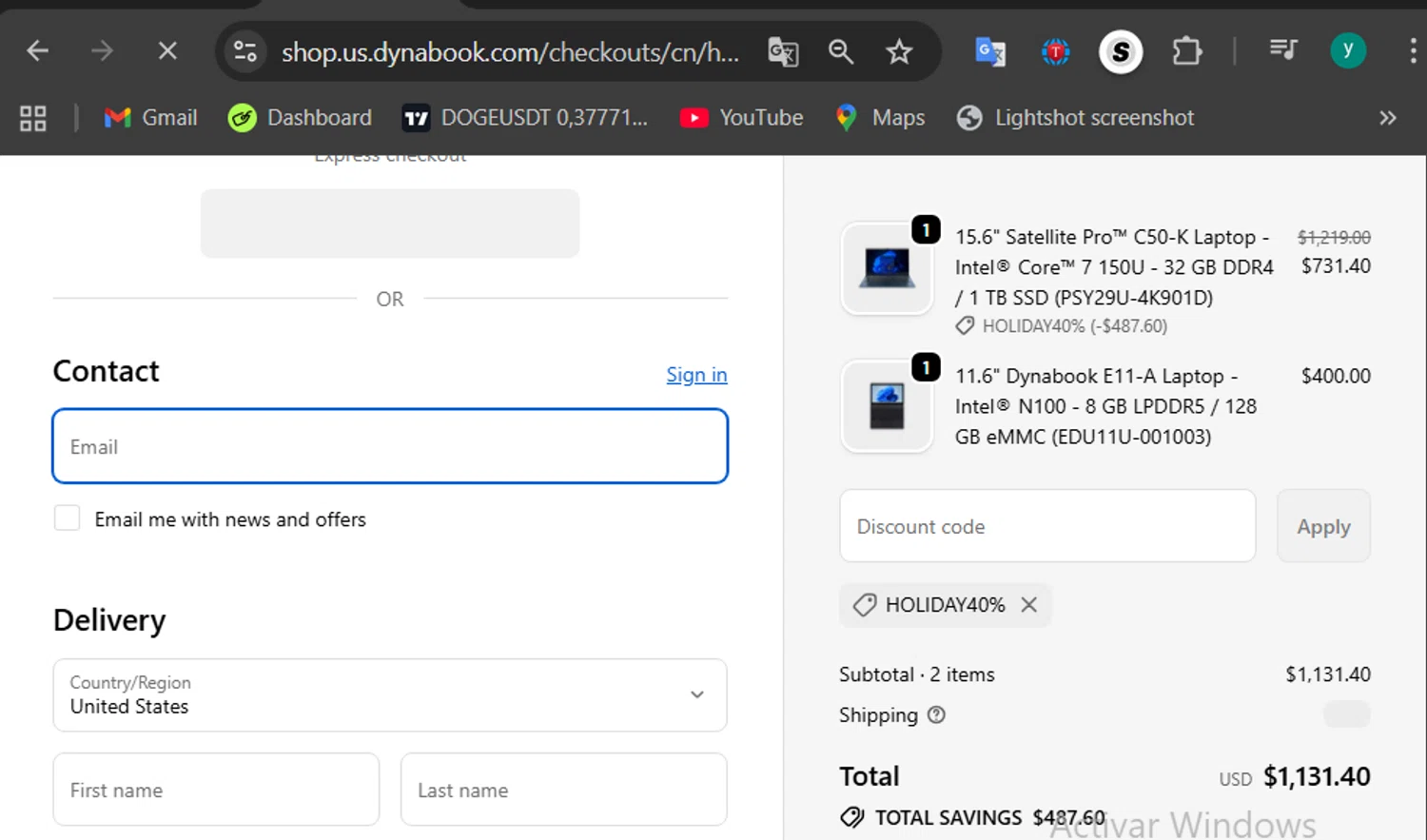
Task: Open the media controls icon
Action: pos(1283,49)
